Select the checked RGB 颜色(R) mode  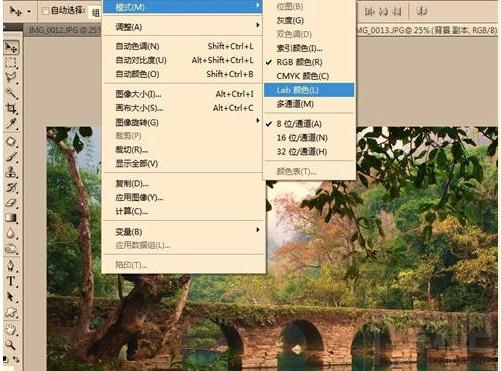pyautogui.click(x=309, y=62)
